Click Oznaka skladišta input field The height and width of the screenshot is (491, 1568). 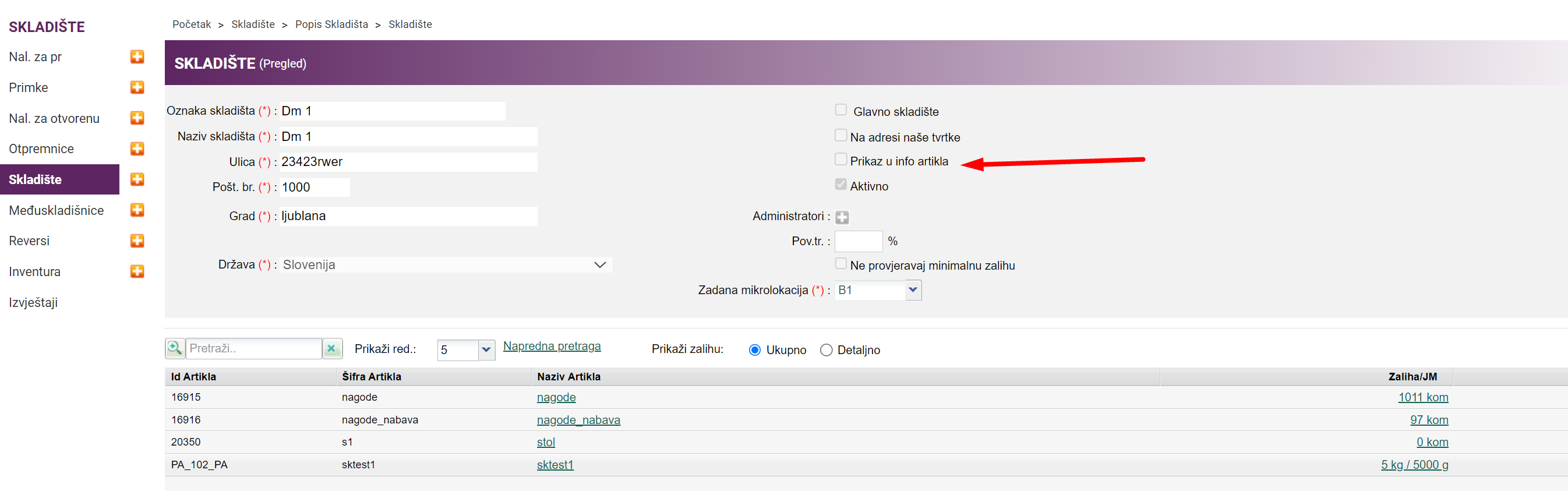click(x=392, y=111)
